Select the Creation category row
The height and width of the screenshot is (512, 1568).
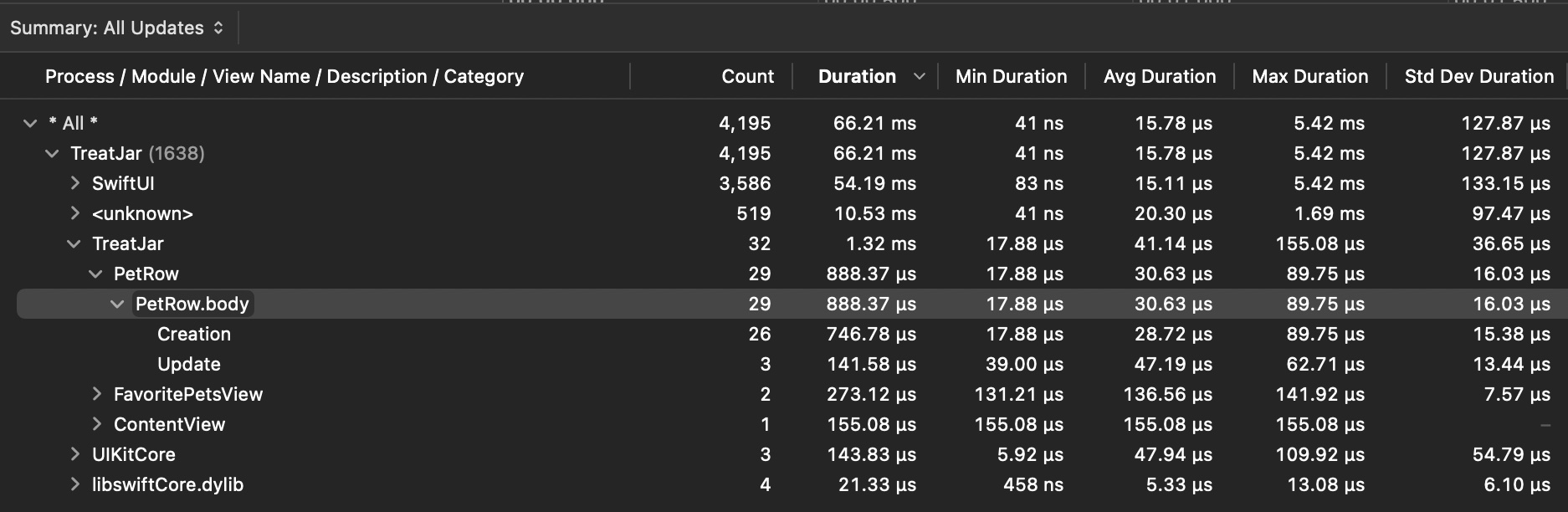194,335
